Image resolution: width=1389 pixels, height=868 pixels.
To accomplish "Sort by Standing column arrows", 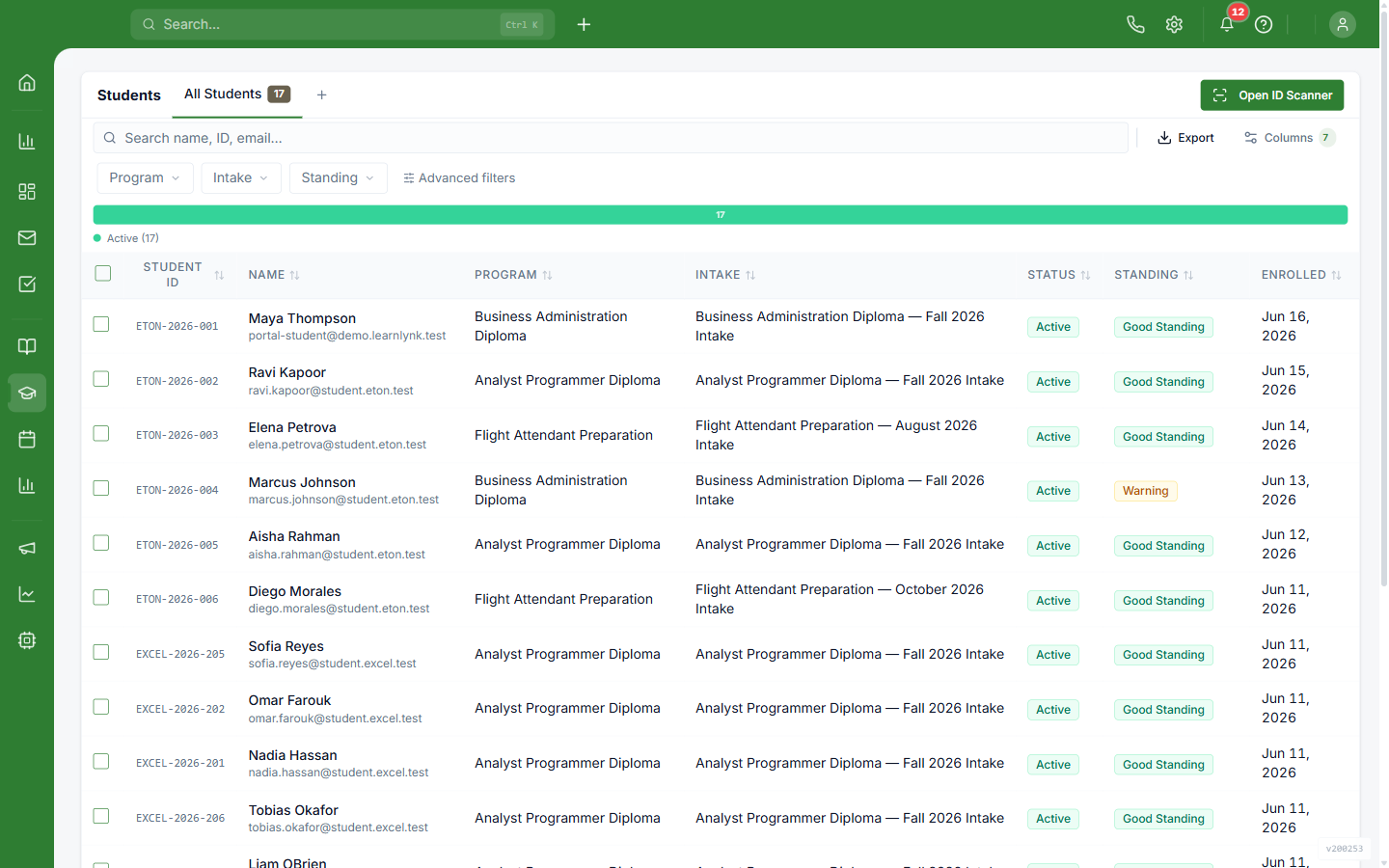I will point(1188,275).
